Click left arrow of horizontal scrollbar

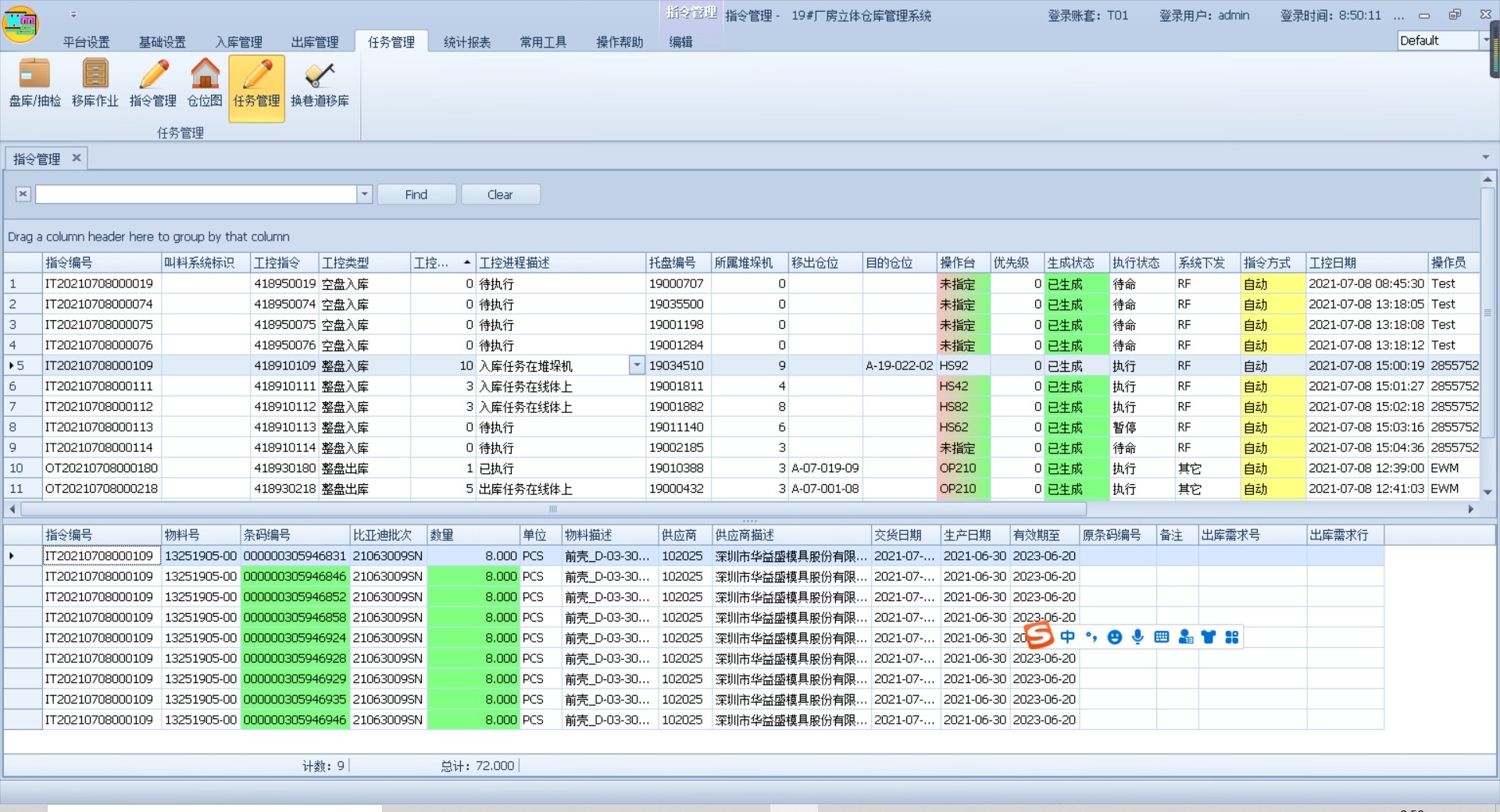tap(12, 509)
